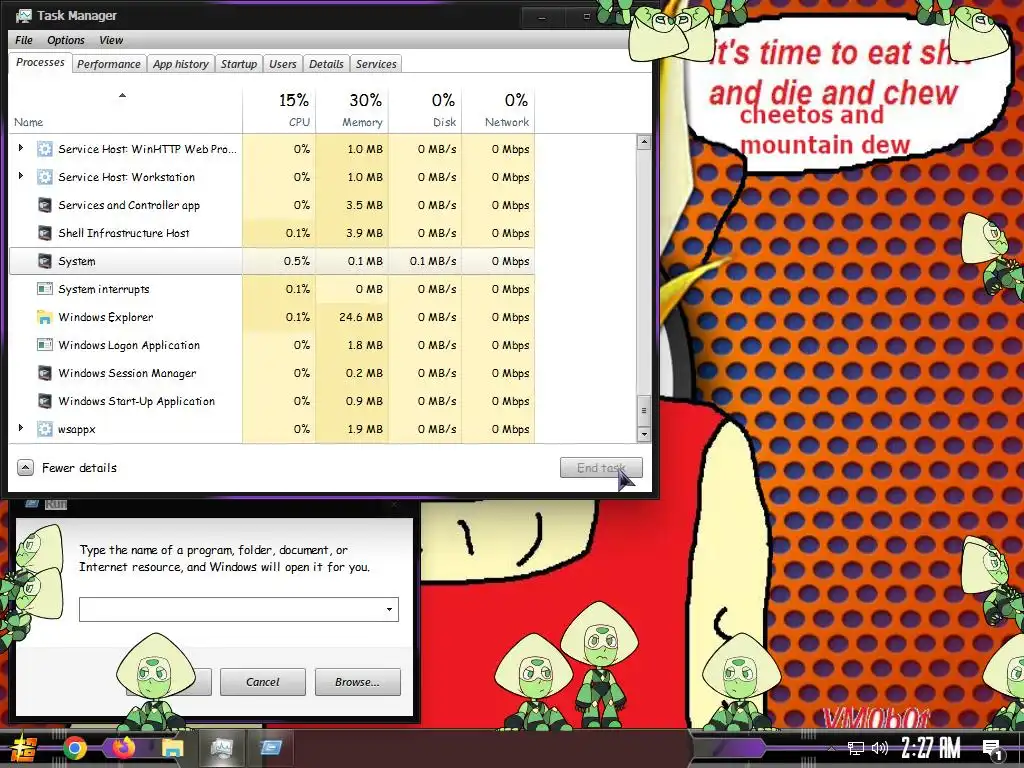
Task: Open the Run dialog input dropdown arrow
Action: 389,609
